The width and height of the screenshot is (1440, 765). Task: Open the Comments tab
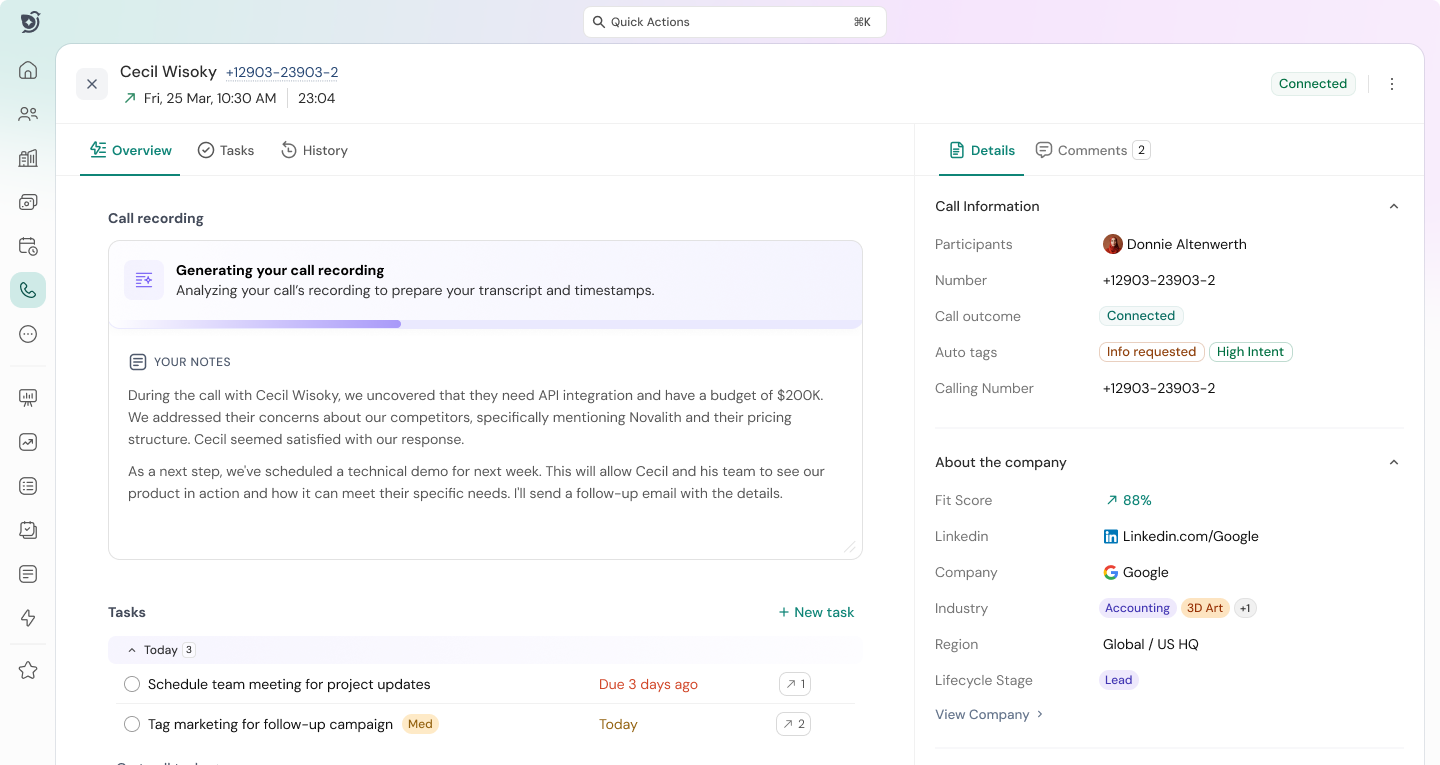[1092, 150]
